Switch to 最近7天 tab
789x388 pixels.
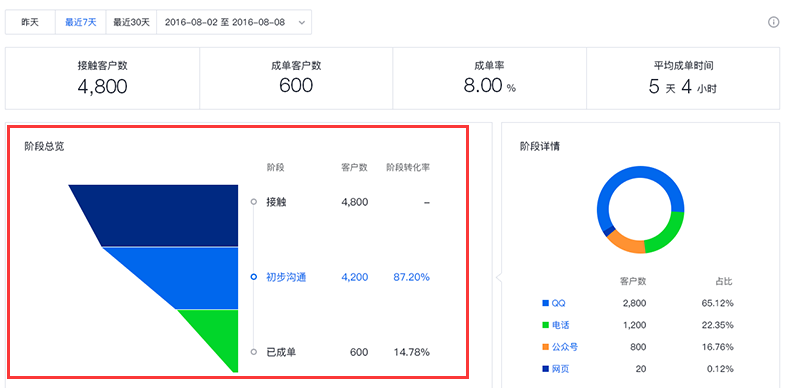(x=81, y=23)
